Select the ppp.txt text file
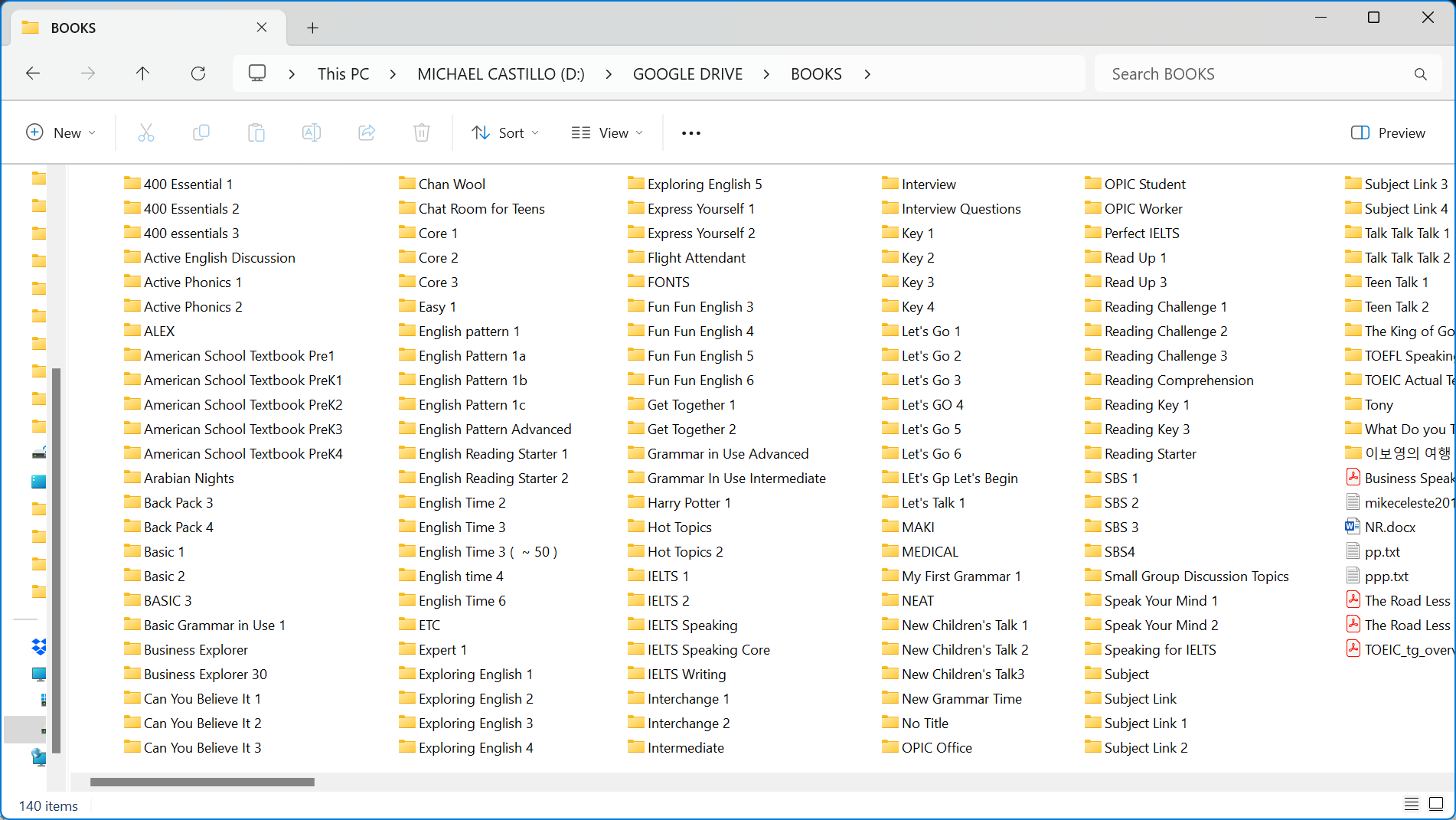 [x=1377, y=576]
